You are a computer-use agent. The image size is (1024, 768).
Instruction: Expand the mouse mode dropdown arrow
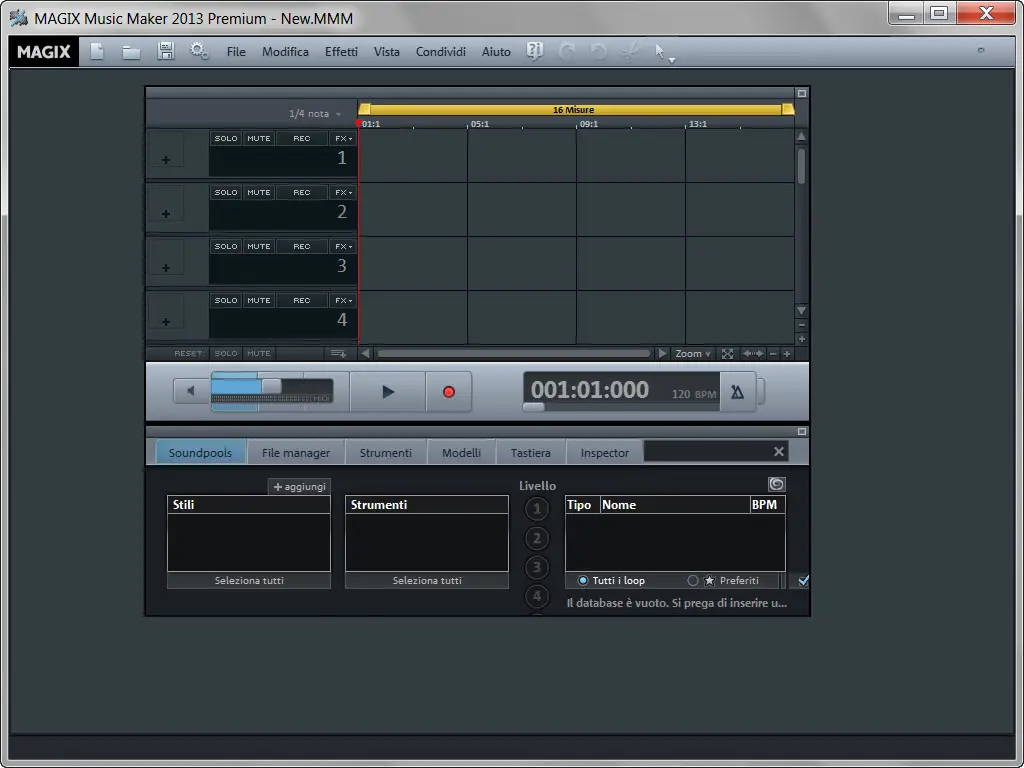point(672,61)
